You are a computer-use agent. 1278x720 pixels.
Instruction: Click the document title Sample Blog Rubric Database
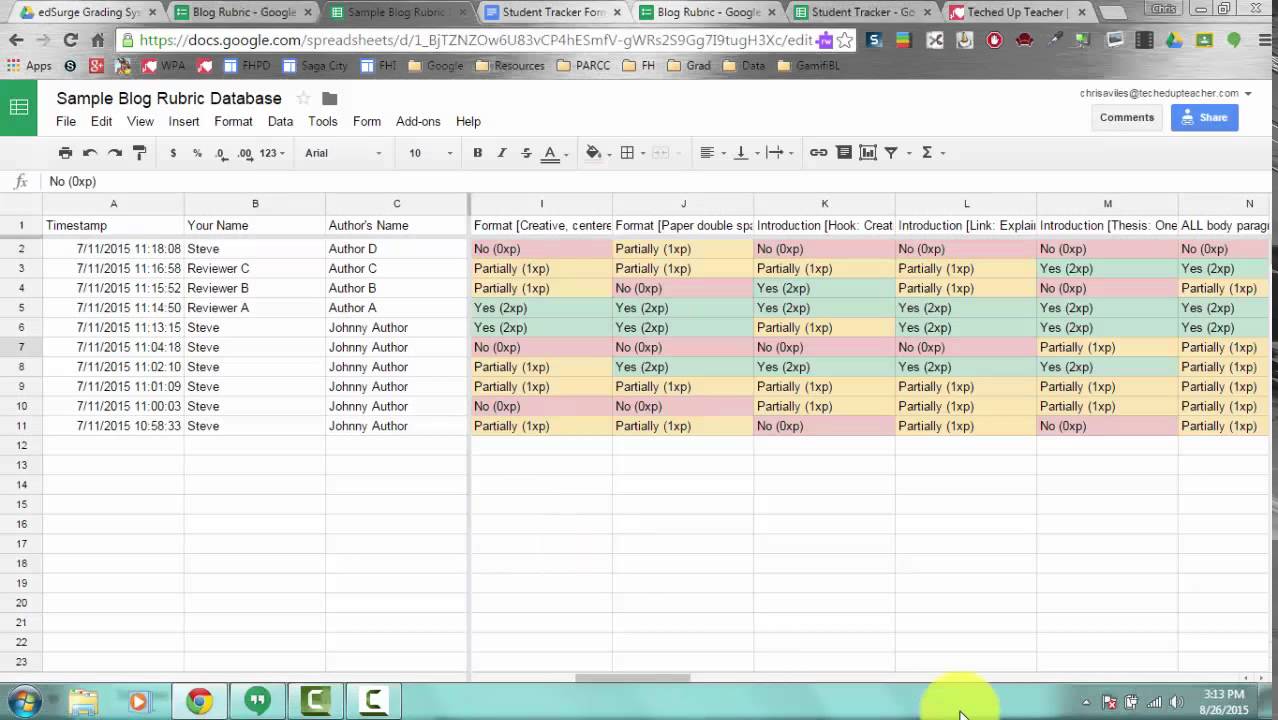point(169,98)
